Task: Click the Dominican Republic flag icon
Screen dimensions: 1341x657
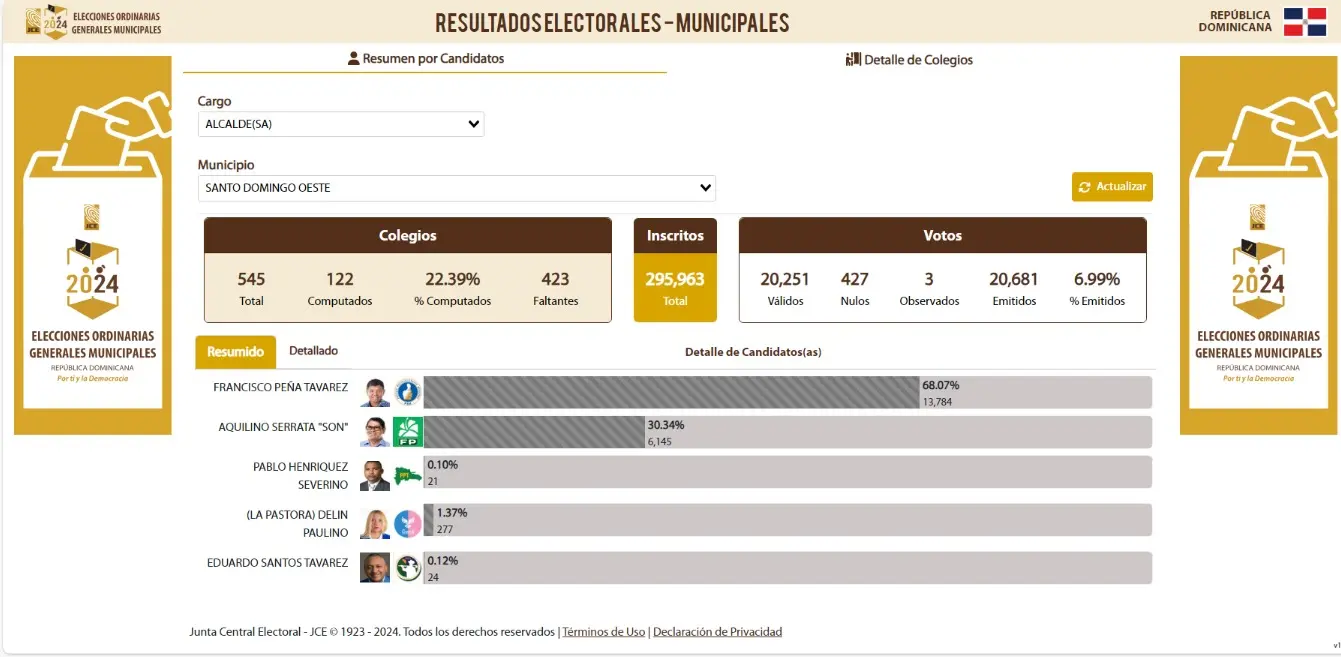Action: pos(1305,22)
